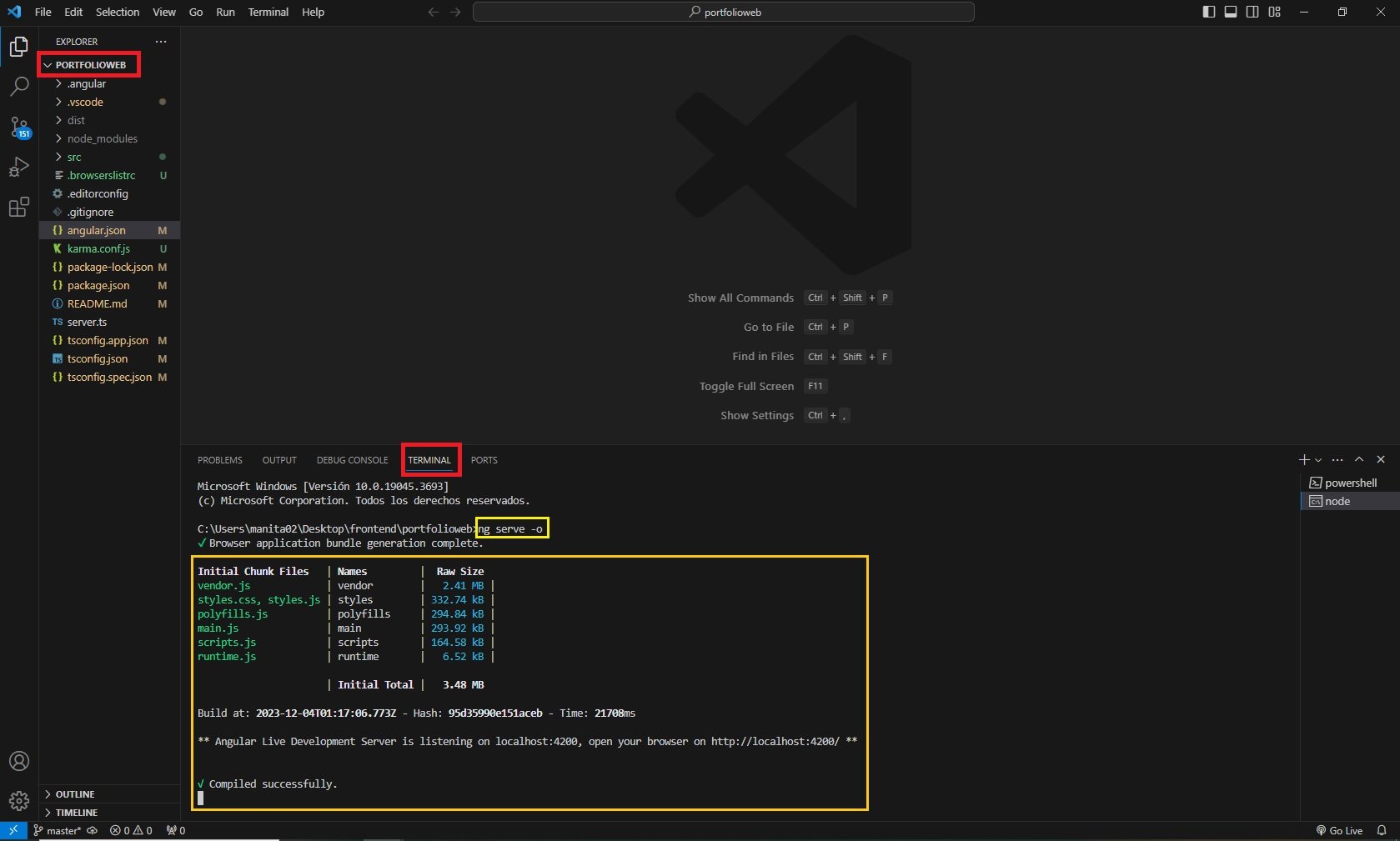This screenshot has height=841, width=1400.
Task: Expand the OUTLINE section
Action: pos(109,794)
